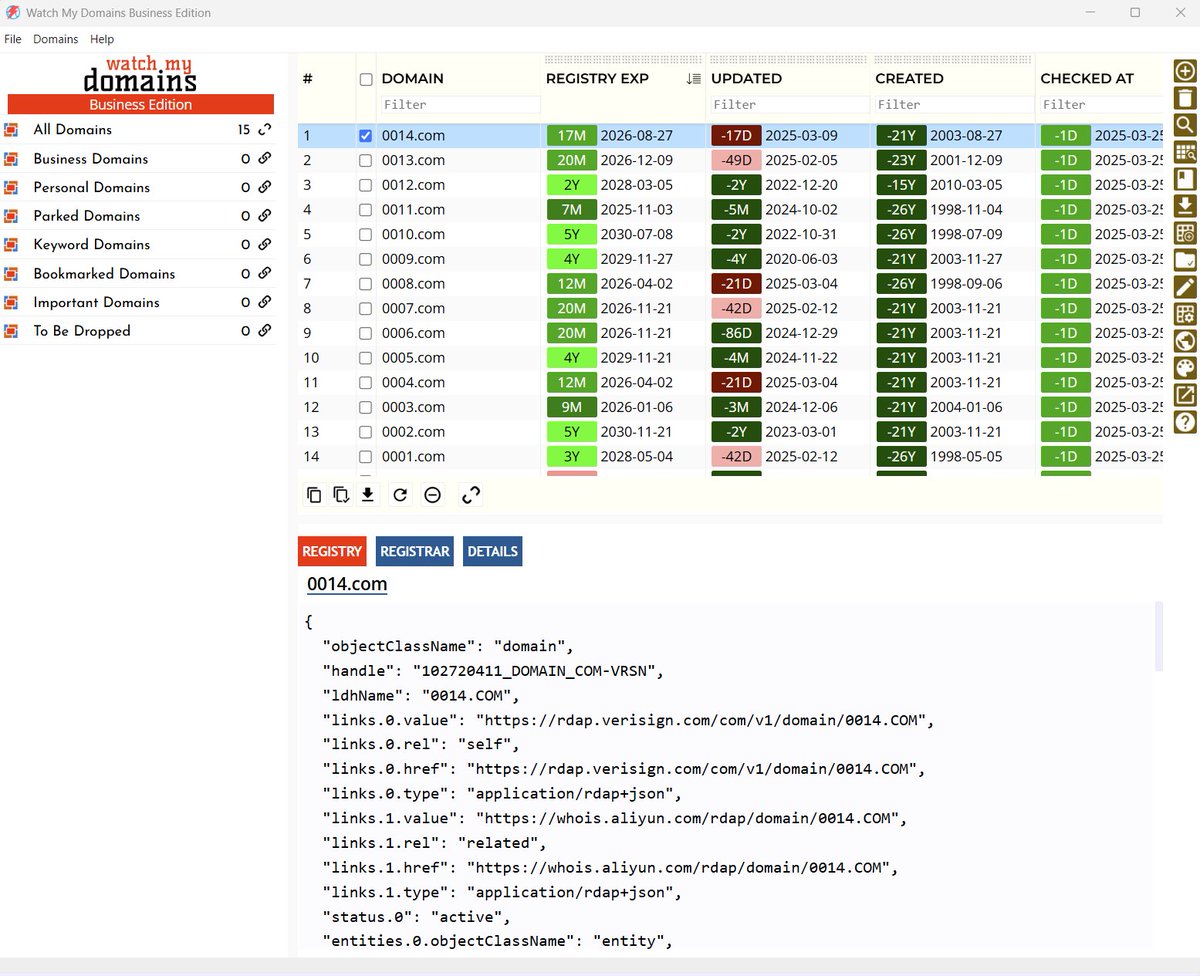Open the Help menu
This screenshot has height=976, width=1200.
102,39
